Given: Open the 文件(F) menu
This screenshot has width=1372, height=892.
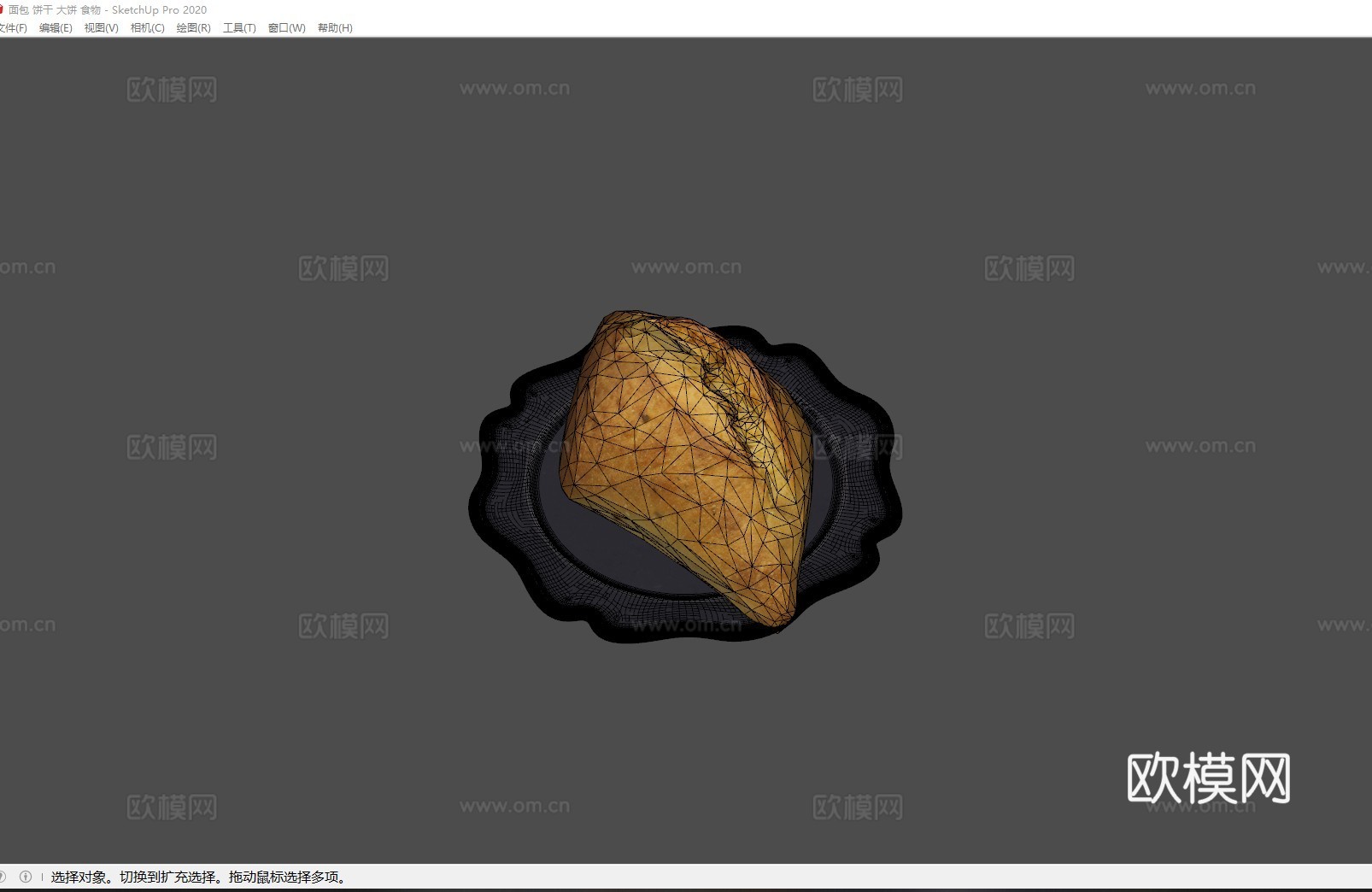Looking at the screenshot, I should (13, 28).
